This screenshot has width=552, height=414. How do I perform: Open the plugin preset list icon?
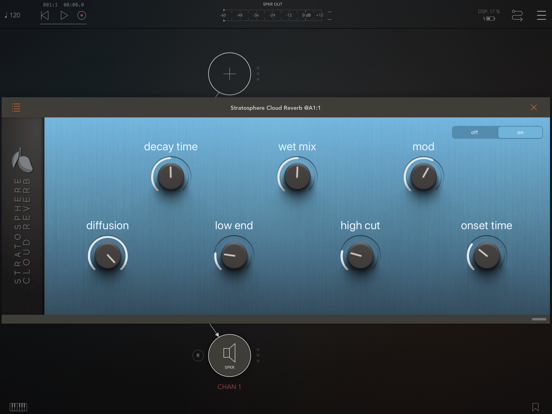tap(16, 107)
